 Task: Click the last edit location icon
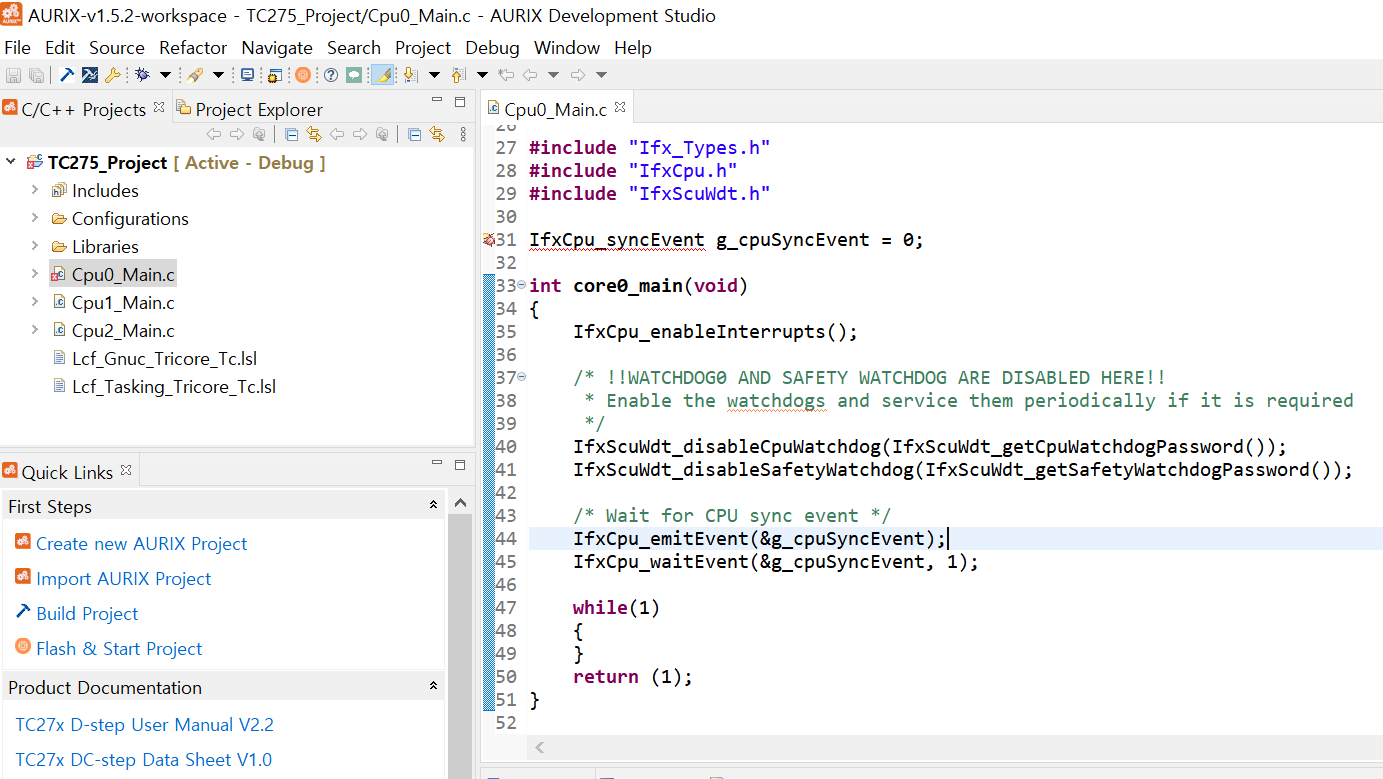click(x=506, y=75)
